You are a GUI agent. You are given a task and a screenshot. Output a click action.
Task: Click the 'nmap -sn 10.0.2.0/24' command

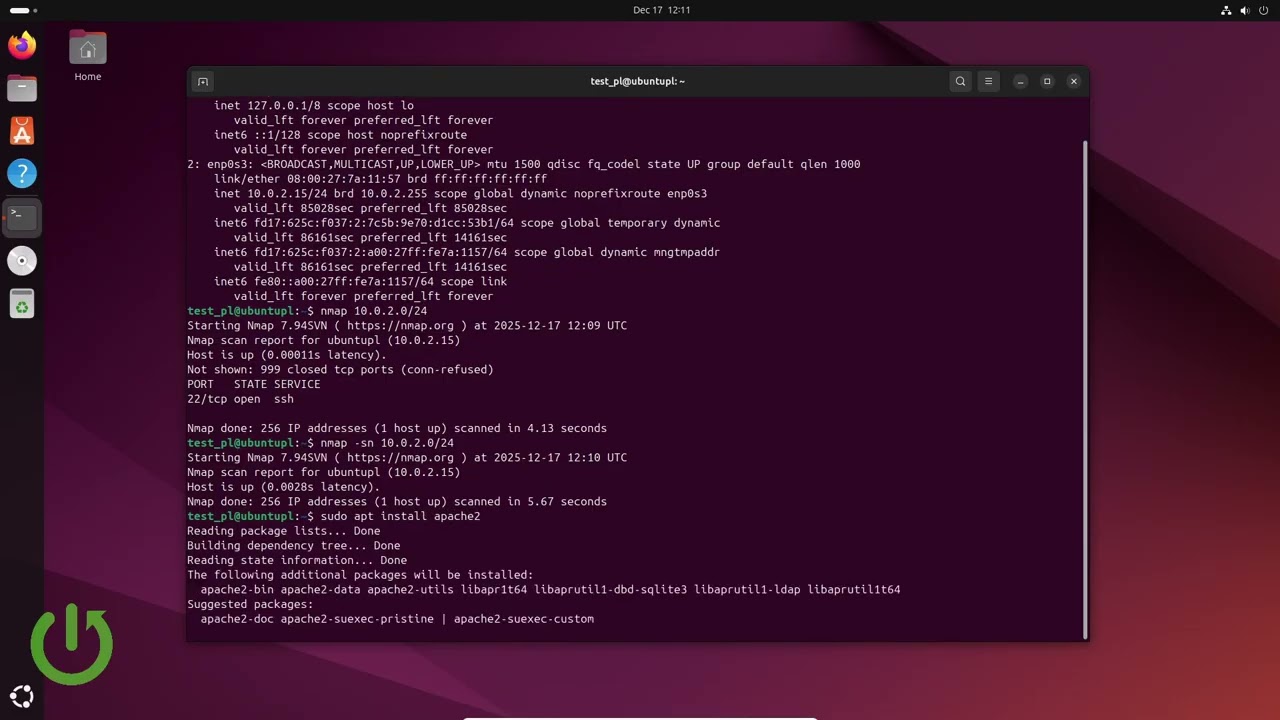point(387,443)
